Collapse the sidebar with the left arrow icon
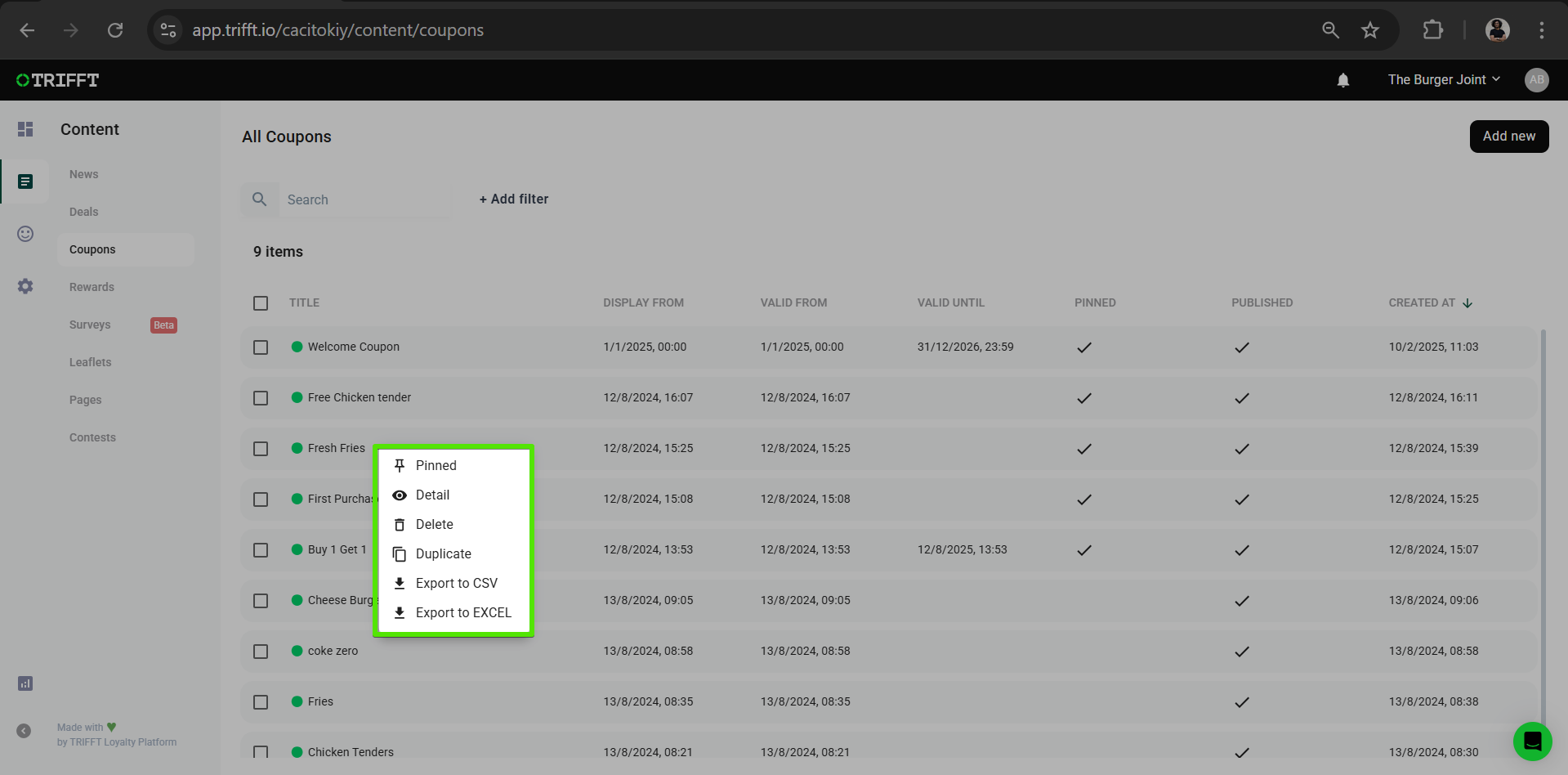The height and width of the screenshot is (775, 1568). pos(24,731)
